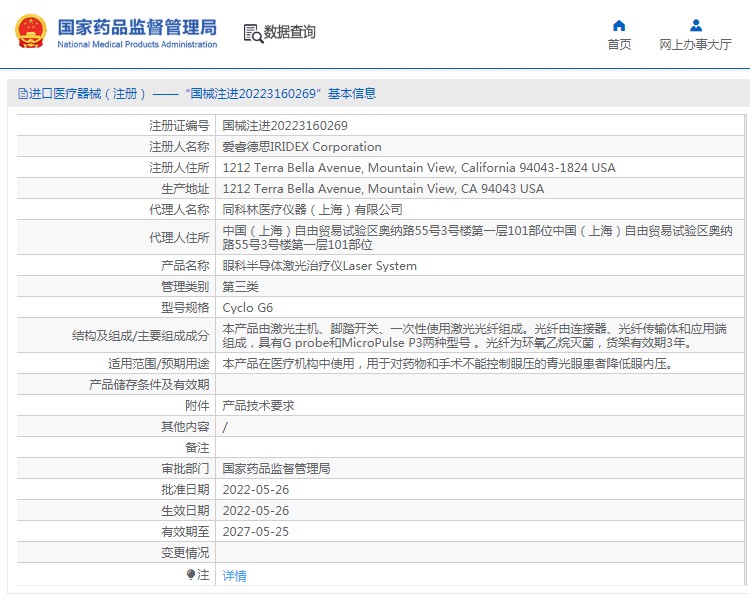Click the 网上办事大厅 person icon
Viewport: 750px width, 601px height.
[696, 25]
